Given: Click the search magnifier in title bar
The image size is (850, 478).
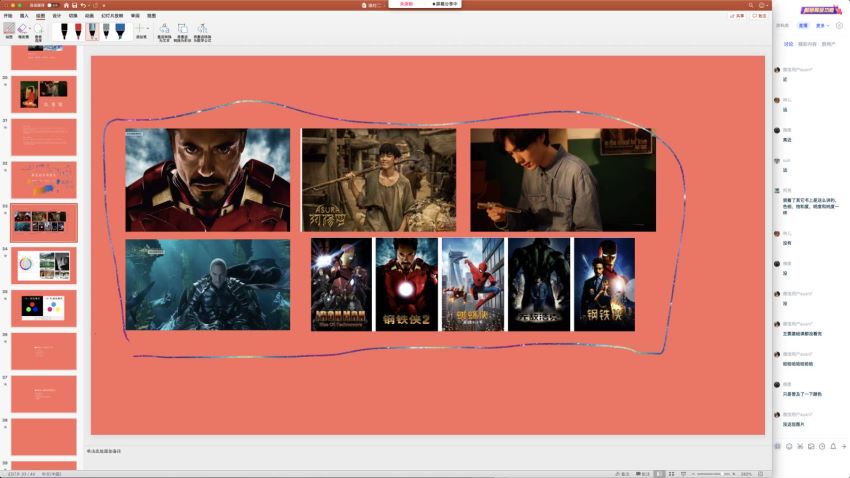Looking at the screenshot, I should [751, 5].
